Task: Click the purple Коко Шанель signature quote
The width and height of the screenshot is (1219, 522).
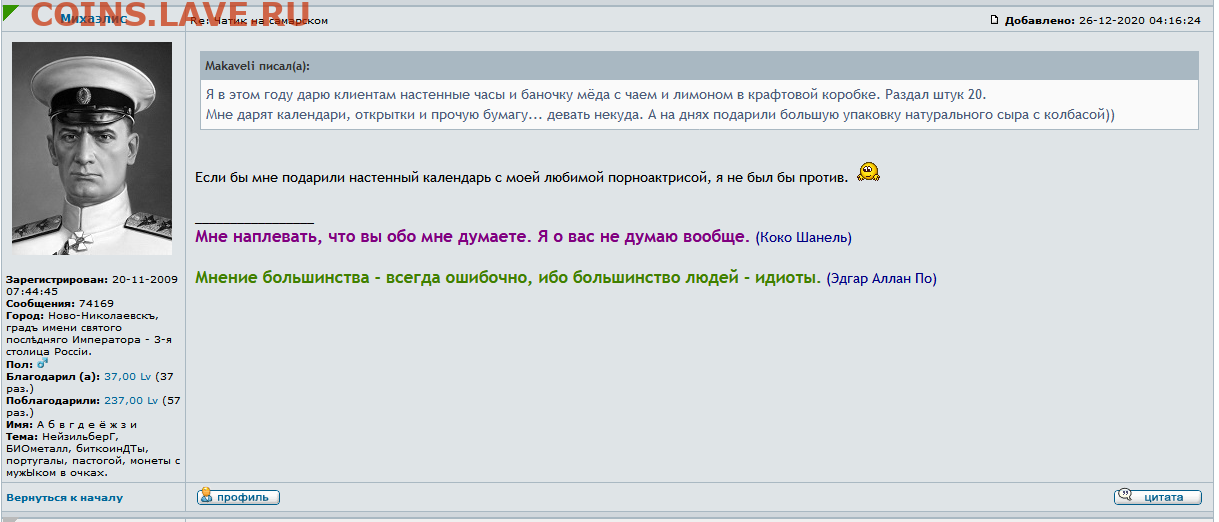Action: point(472,237)
